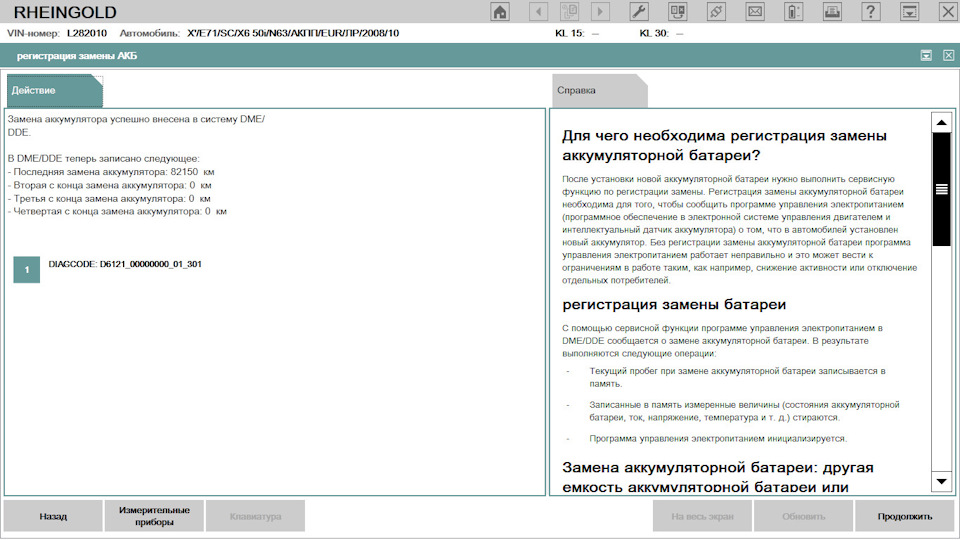Click 'Вторая с конца замена аккумулятора' line
Image resolution: width=960 pixels, height=540 pixels.
pyautogui.click(x=110, y=186)
